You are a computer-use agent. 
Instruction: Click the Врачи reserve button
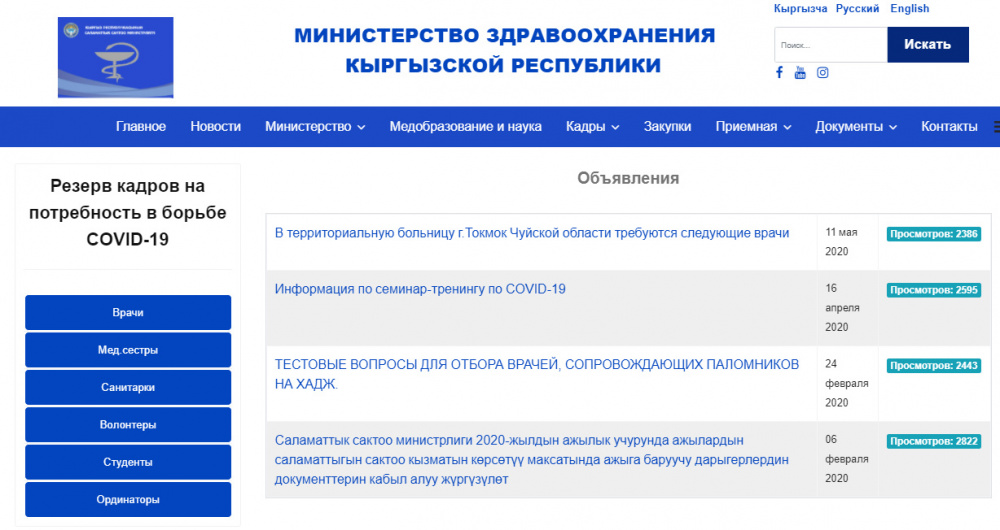pos(128,313)
